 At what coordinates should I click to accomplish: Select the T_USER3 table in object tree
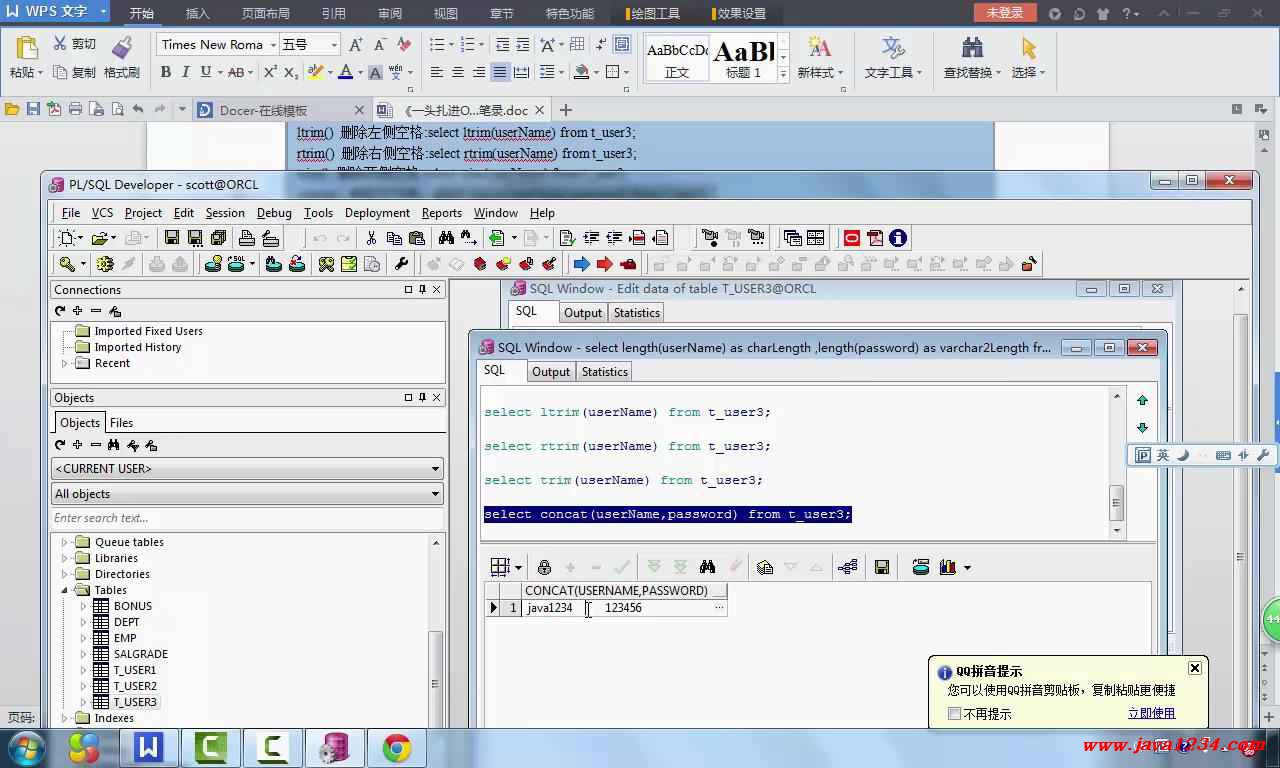coord(135,702)
